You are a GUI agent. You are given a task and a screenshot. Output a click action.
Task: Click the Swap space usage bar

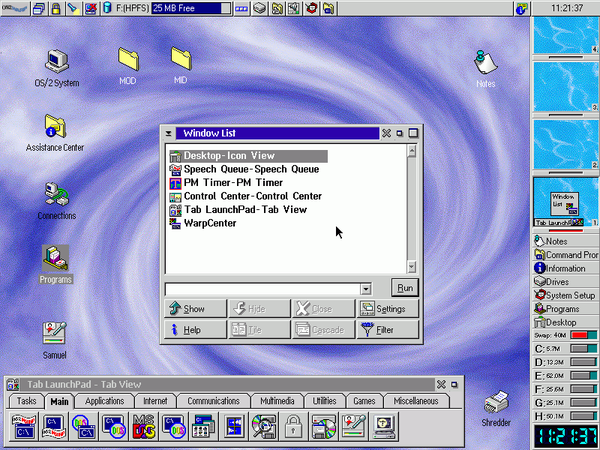tap(586, 335)
